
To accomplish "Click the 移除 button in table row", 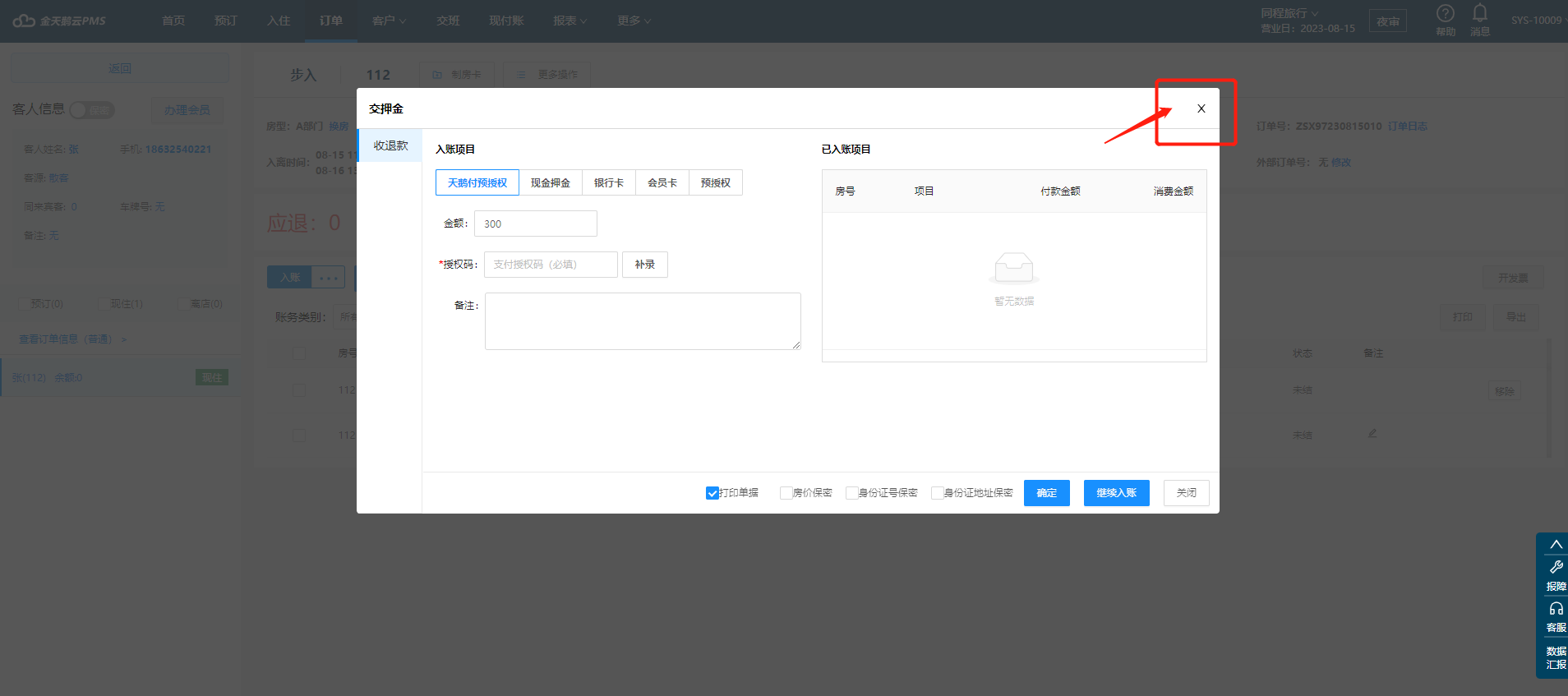I will click(x=1505, y=392).
